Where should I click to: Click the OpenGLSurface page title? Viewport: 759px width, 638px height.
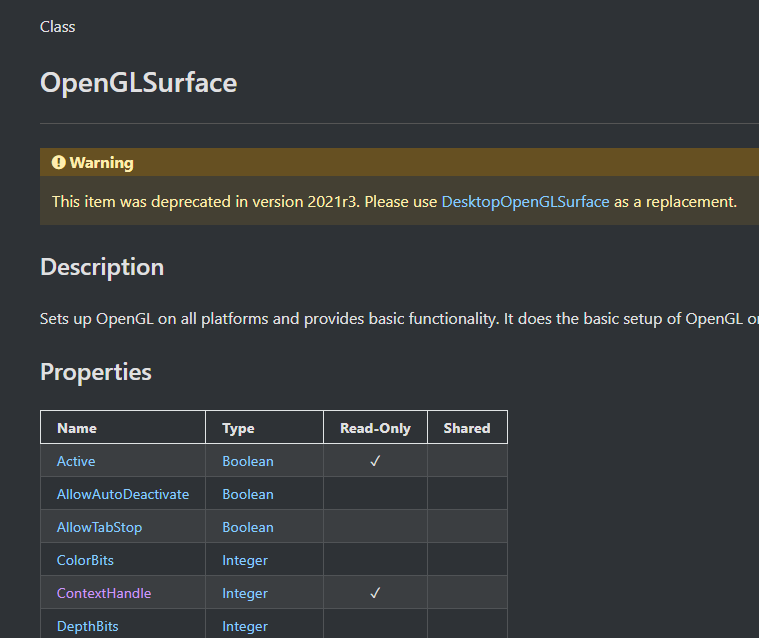[x=138, y=83]
